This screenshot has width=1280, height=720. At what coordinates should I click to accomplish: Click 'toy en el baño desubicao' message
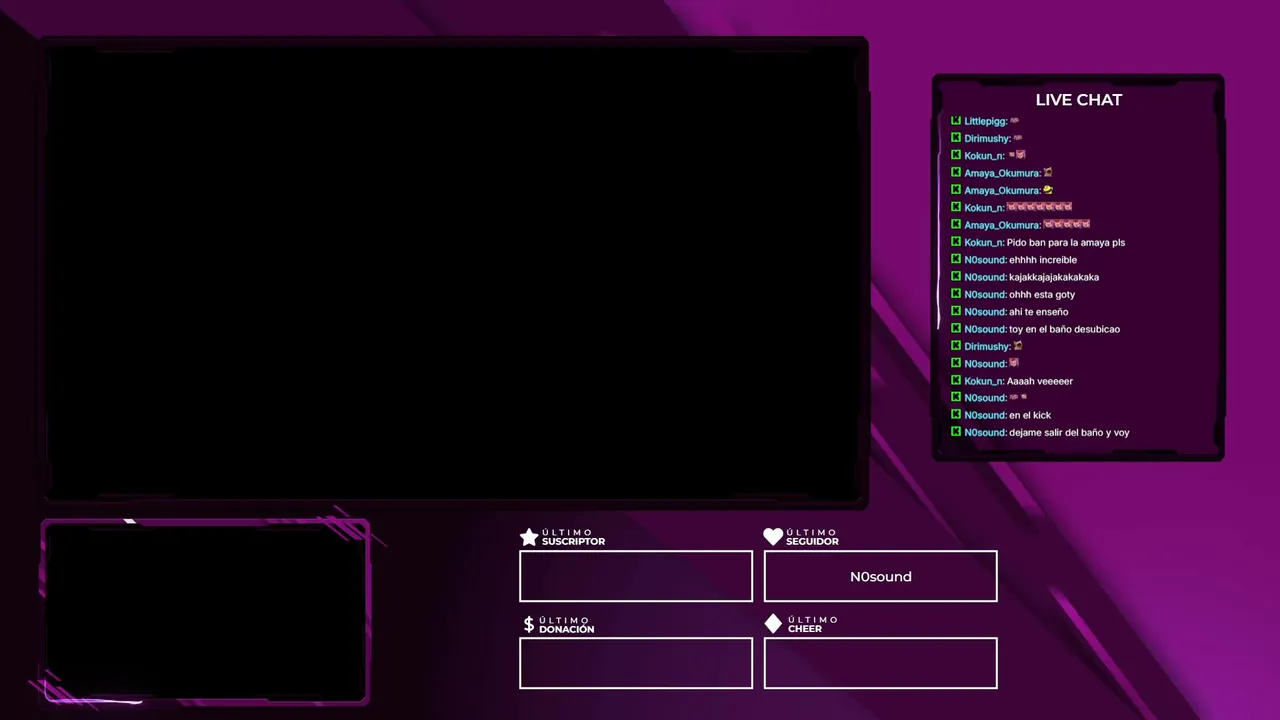(x=1064, y=329)
